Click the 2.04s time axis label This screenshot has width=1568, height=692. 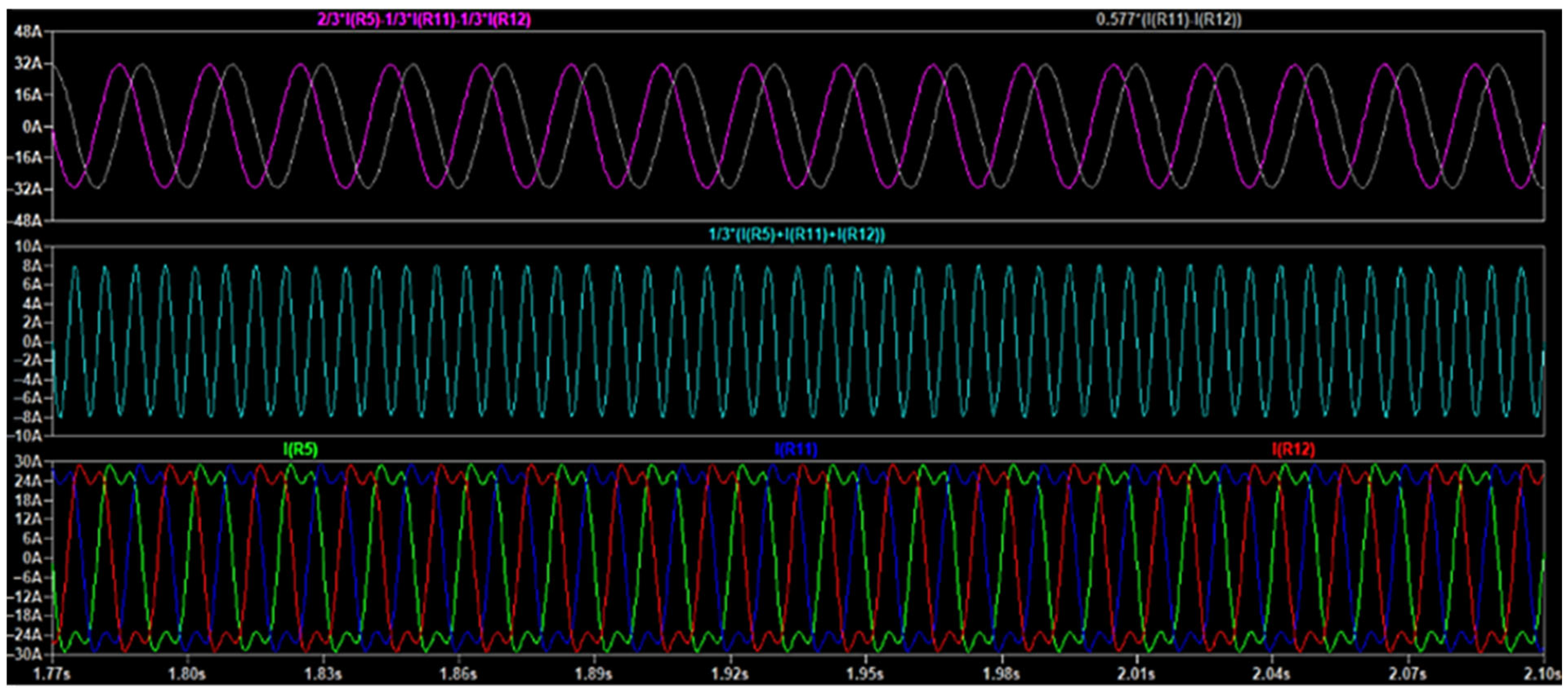[x=1271, y=674]
